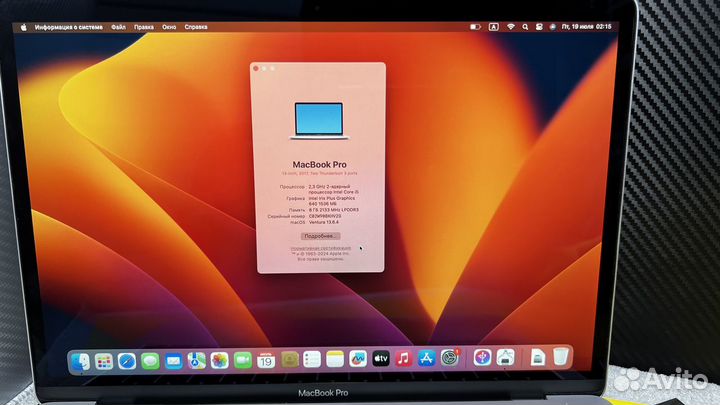Open Reminders from the Dock
Viewport: 720px width, 405px height.
click(312, 360)
